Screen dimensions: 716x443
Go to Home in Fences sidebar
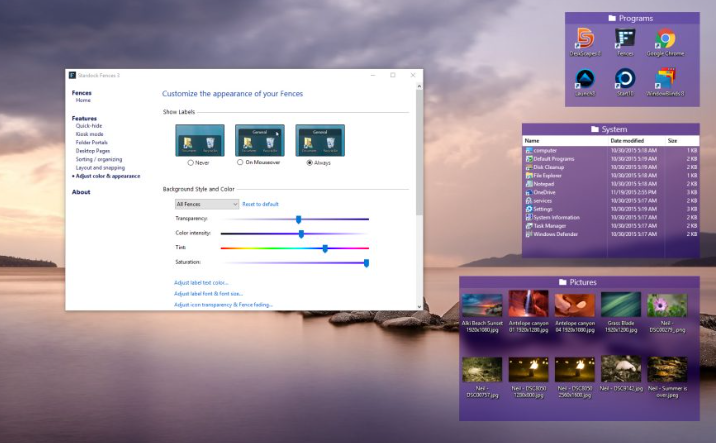click(x=83, y=100)
